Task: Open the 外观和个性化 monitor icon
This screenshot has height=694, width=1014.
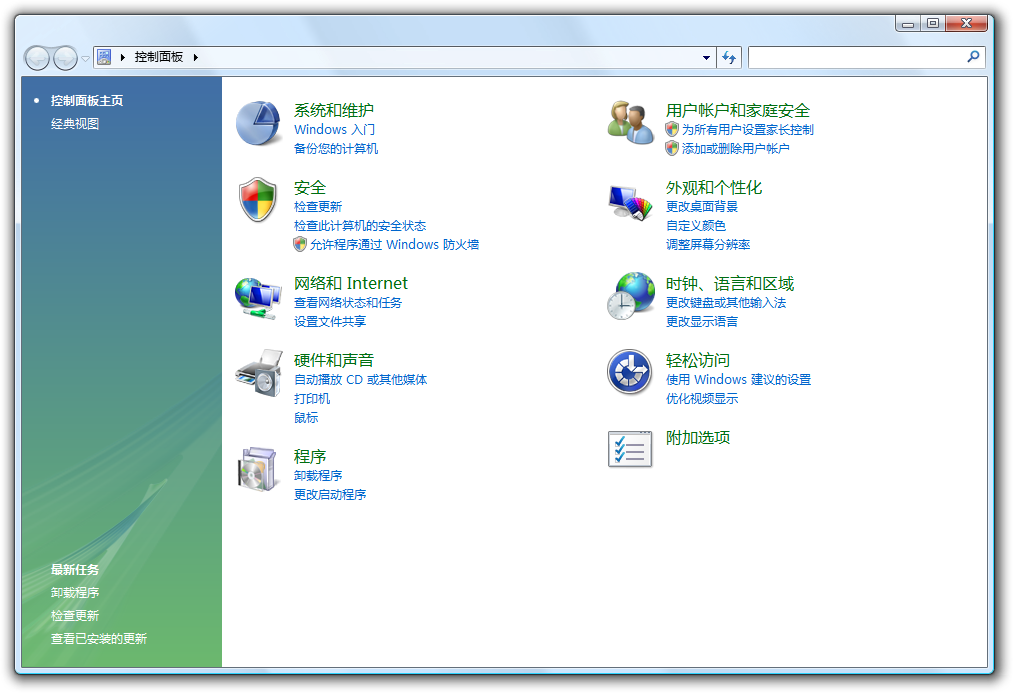Action: point(631,202)
